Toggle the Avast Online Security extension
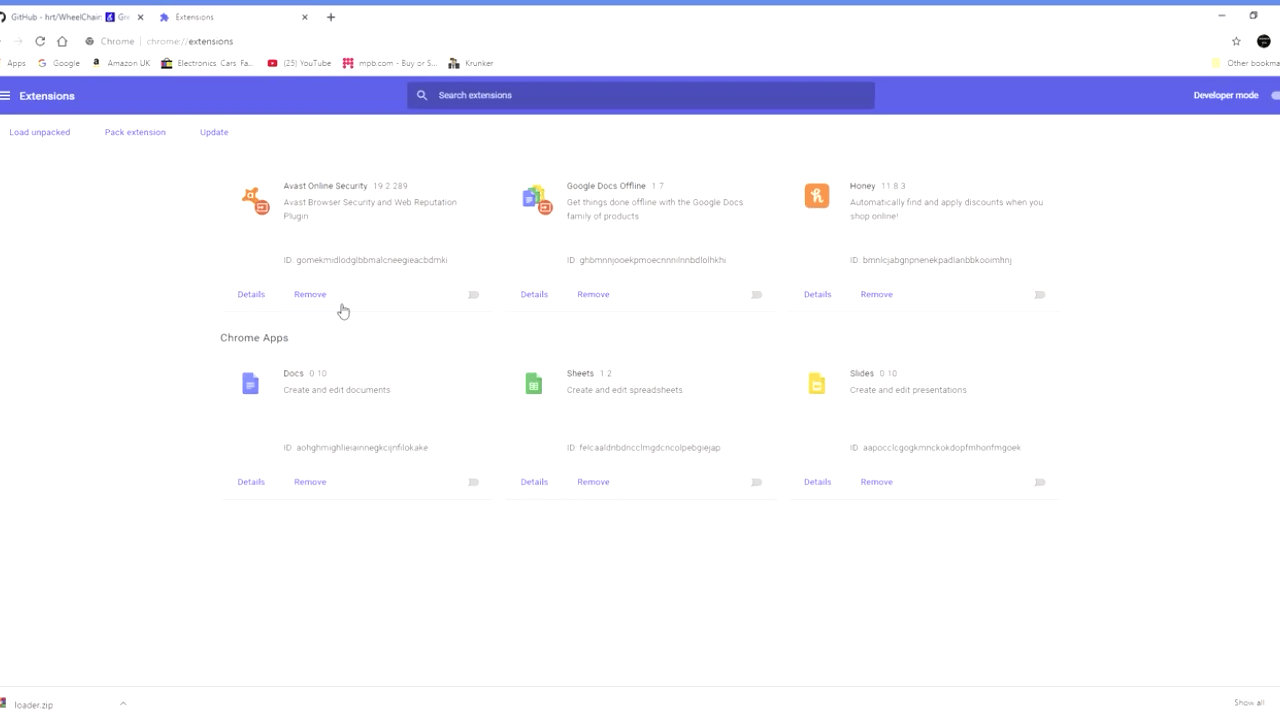This screenshot has width=1280, height=720. (x=473, y=295)
